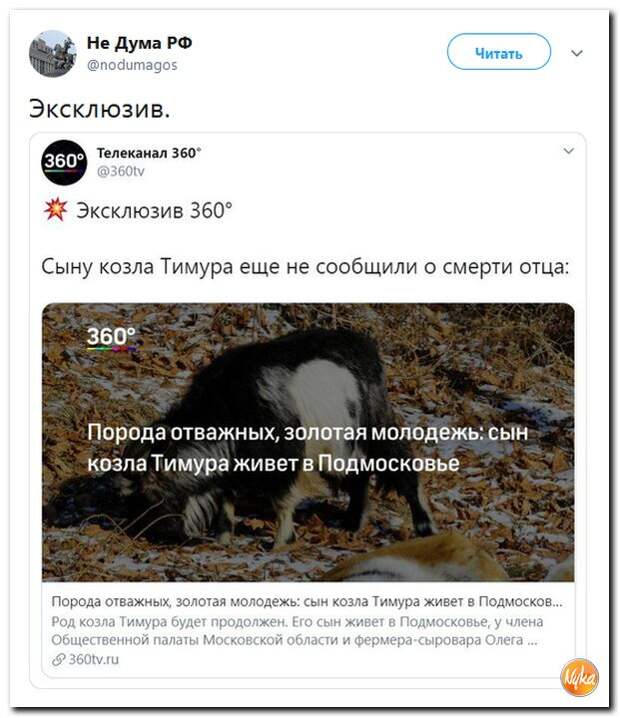This screenshot has width=620, height=718.
Task: Click the Род козла Тимура card description
Action: tap(297, 631)
